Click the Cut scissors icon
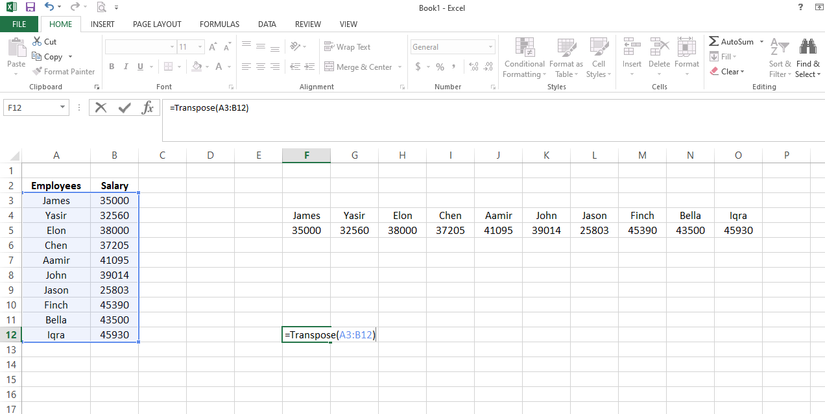Screen dimensions: 825x414 pos(36,42)
